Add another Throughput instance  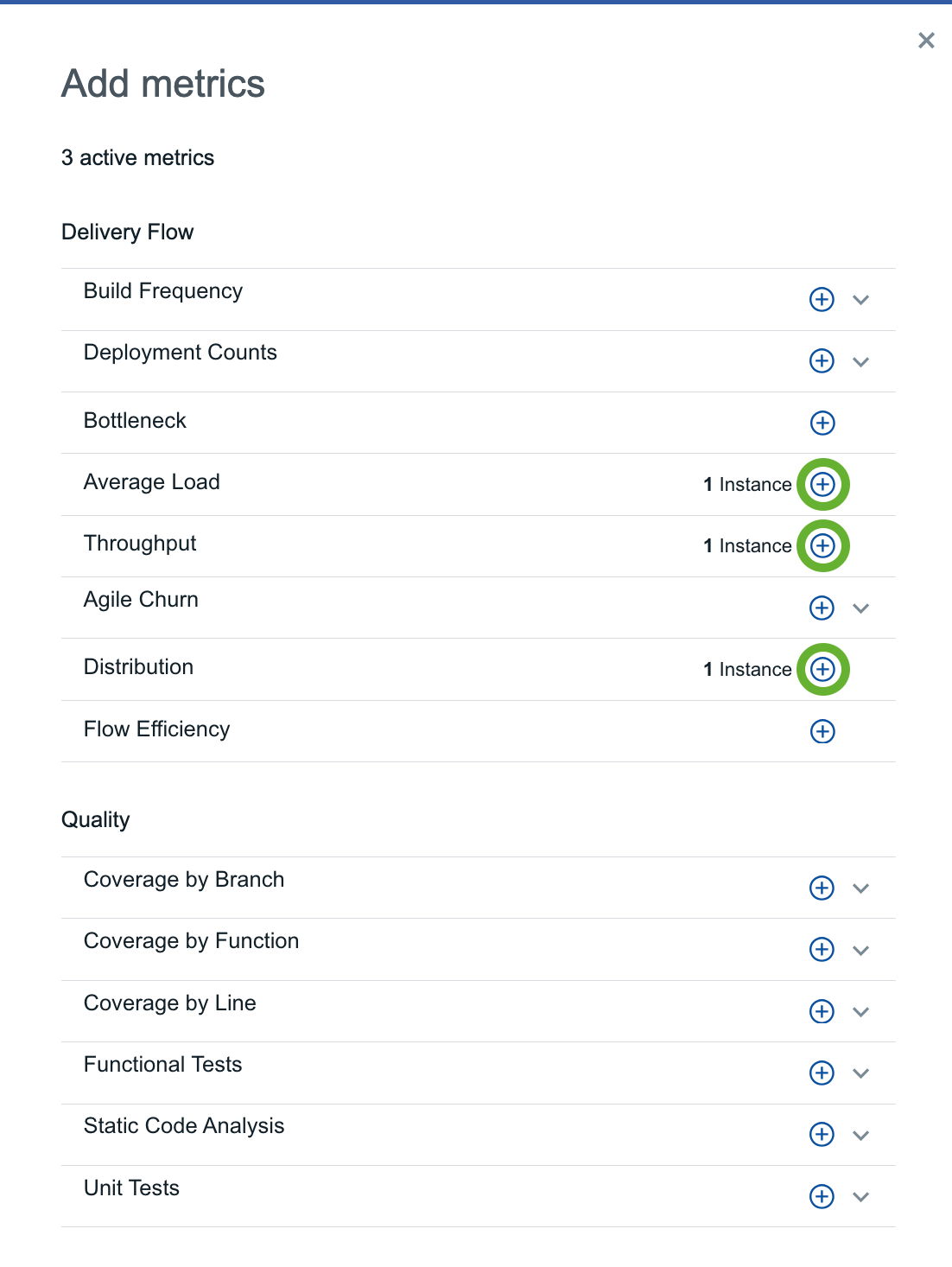tap(822, 545)
